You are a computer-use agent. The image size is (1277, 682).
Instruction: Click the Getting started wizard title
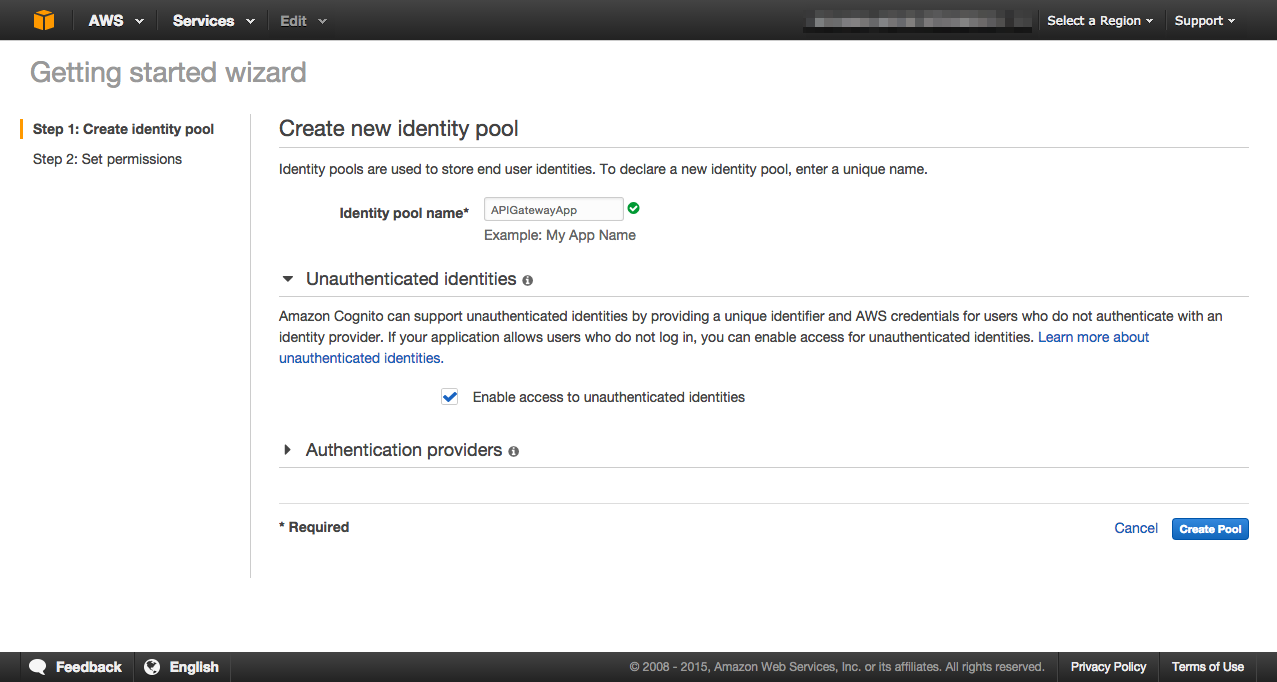point(168,73)
